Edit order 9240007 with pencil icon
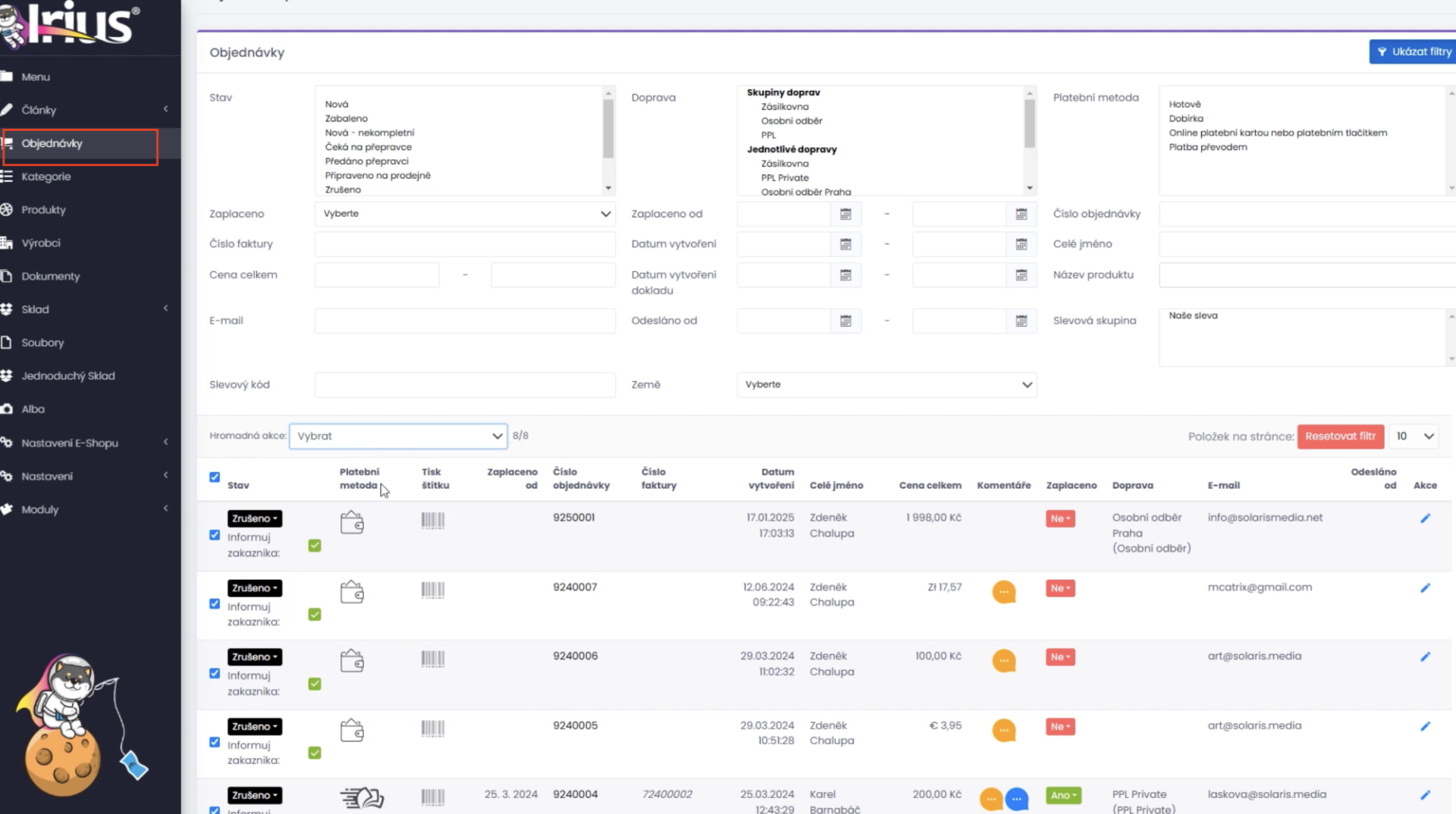This screenshot has height=814, width=1456. tap(1425, 588)
